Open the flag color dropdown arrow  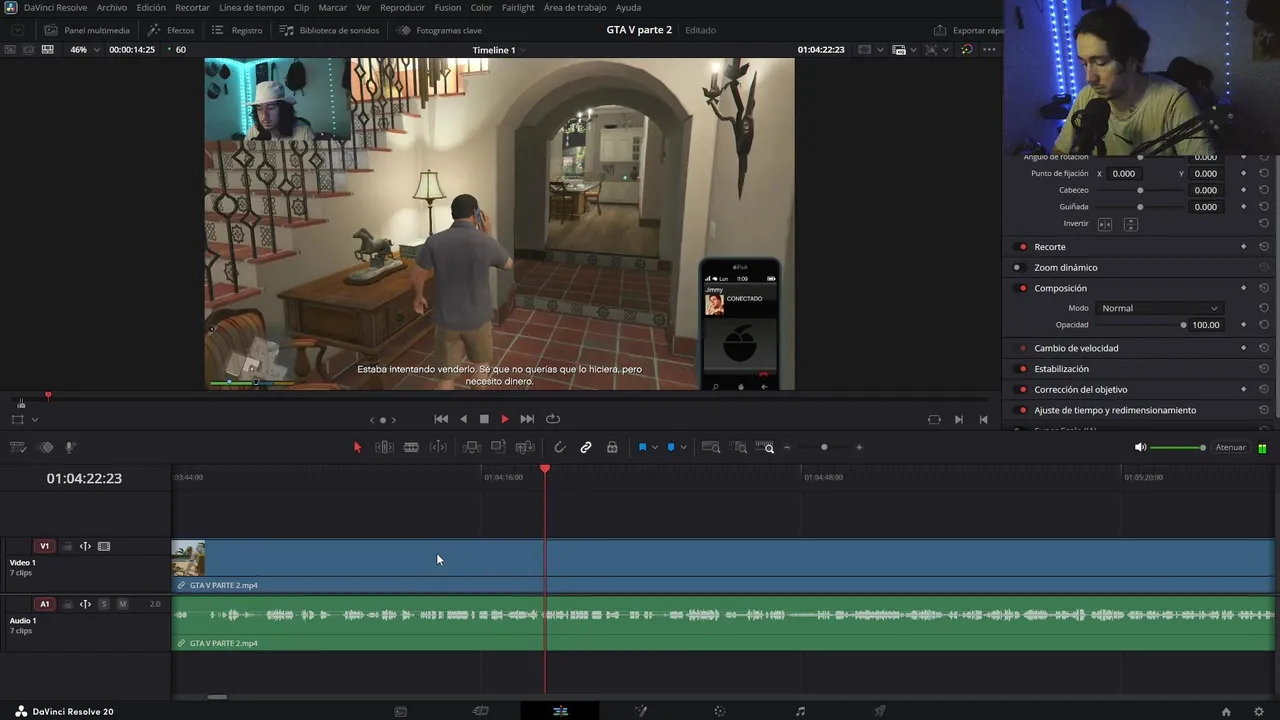(655, 447)
